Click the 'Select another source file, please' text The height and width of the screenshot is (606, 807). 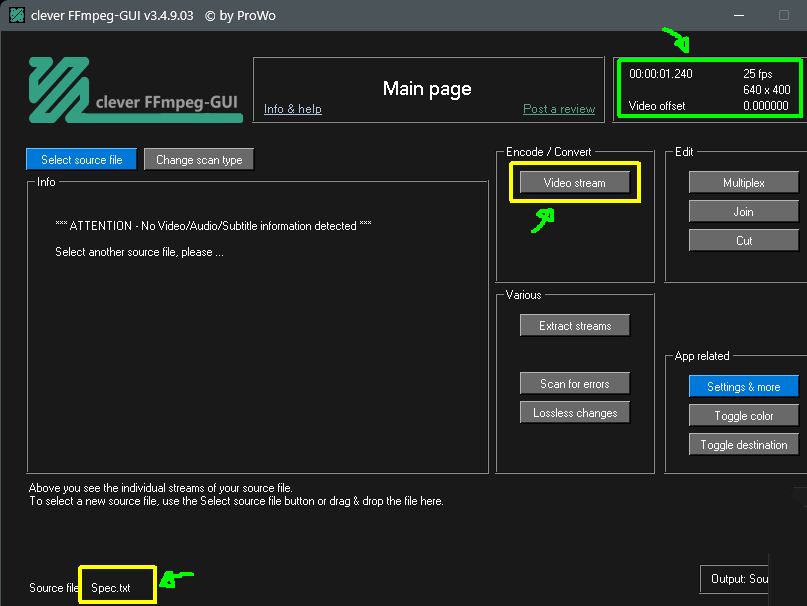pos(139,252)
